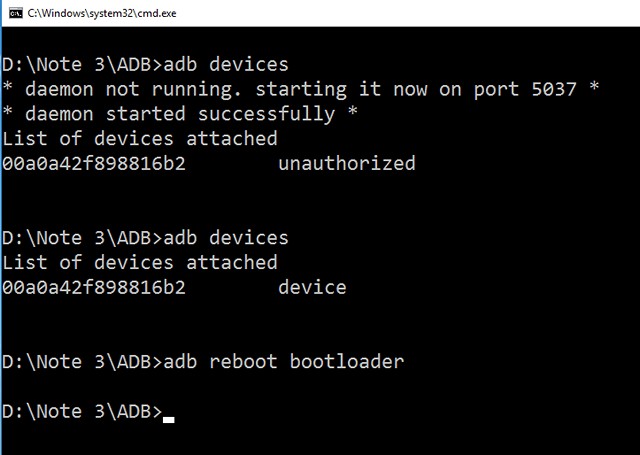Click the serial number beside 'device' status
This screenshot has height=455, width=640.
94,287
